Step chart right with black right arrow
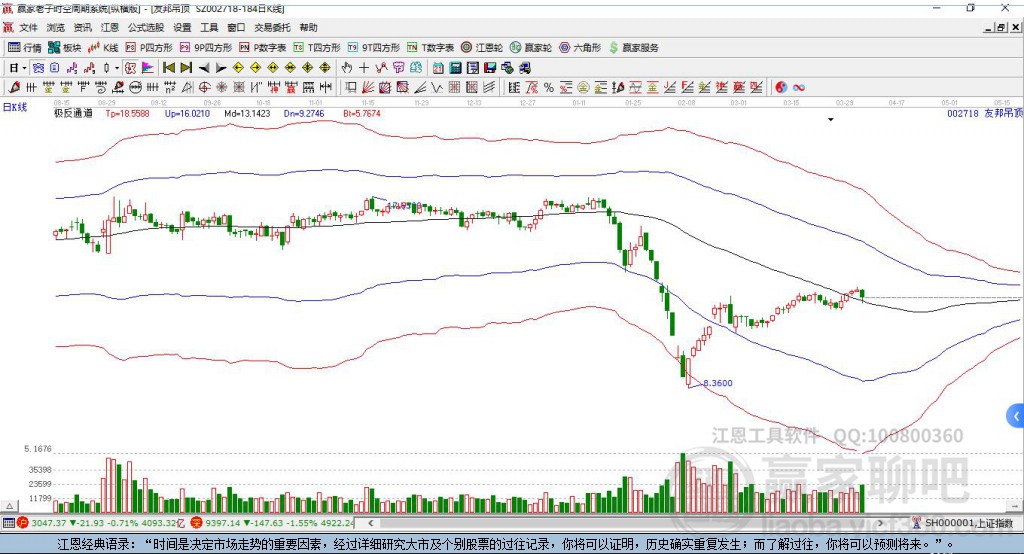Viewport: 1024px width, 554px height. [221, 68]
